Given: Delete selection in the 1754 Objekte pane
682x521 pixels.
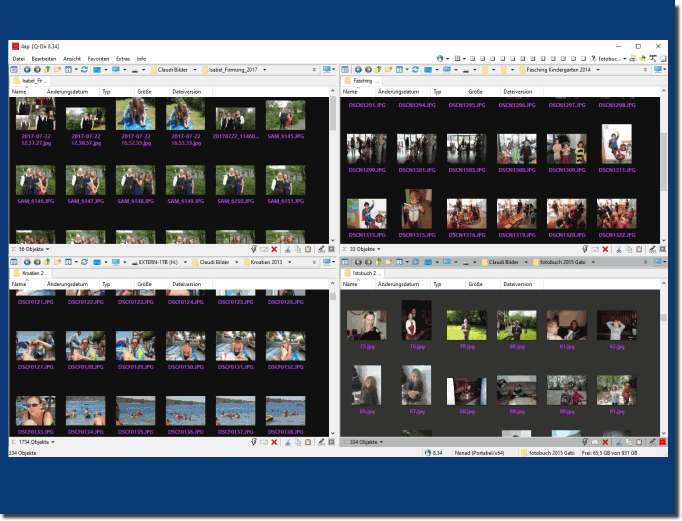Looking at the screenshot, I should pos(274,442).
